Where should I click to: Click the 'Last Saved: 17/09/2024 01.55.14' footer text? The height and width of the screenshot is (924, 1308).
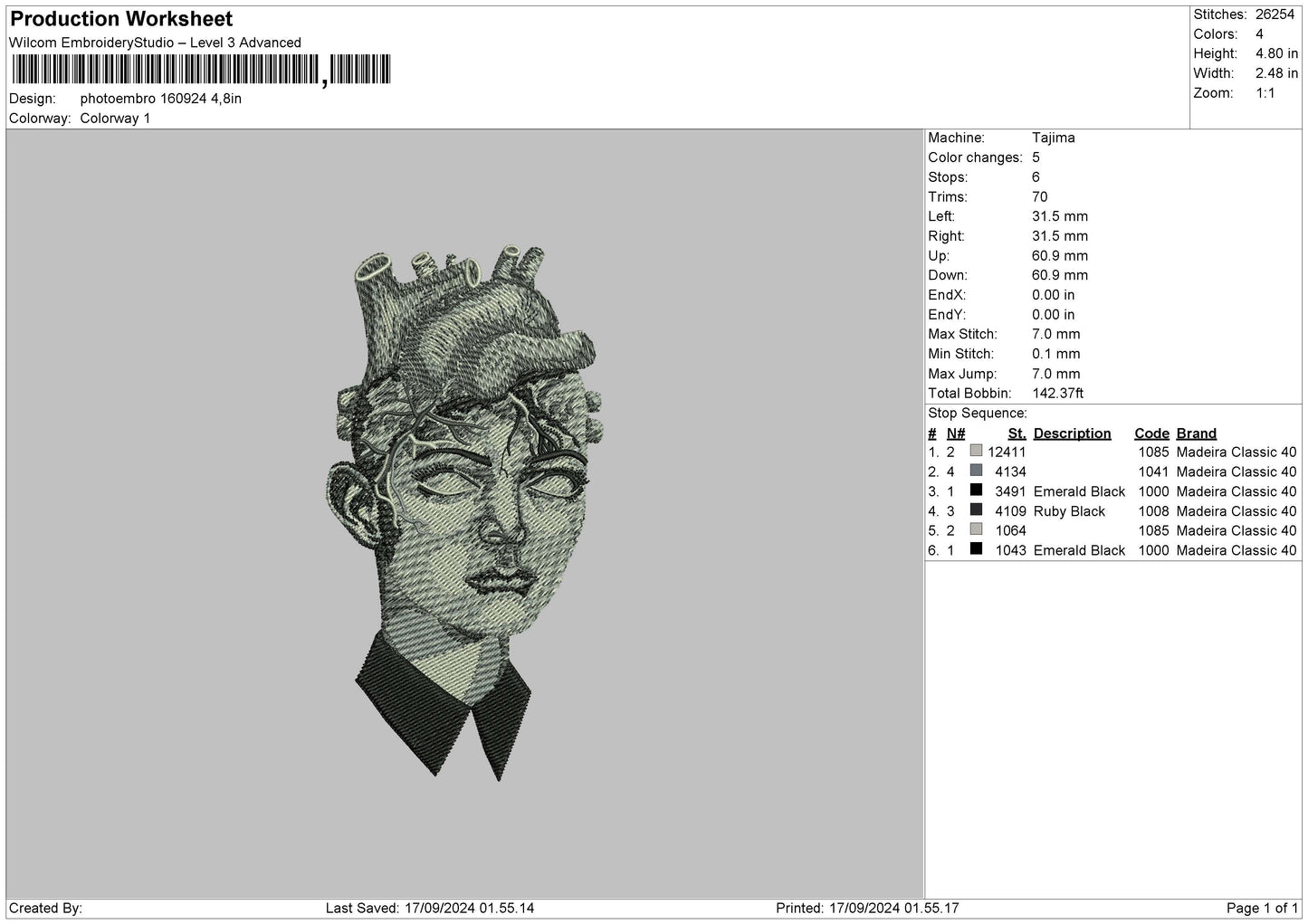click(430, 908)
